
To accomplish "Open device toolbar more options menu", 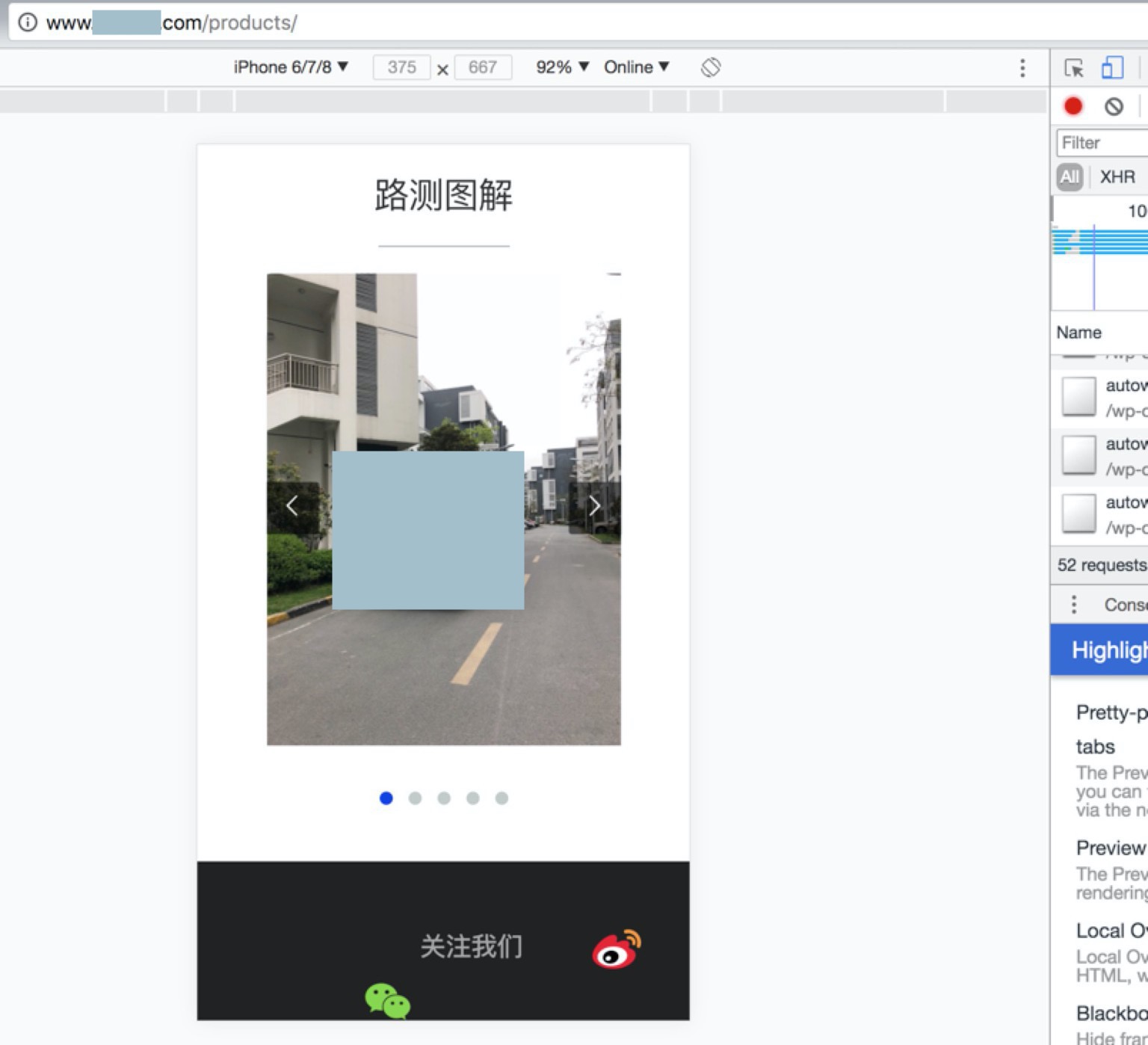I will (x=1022, y=68).
